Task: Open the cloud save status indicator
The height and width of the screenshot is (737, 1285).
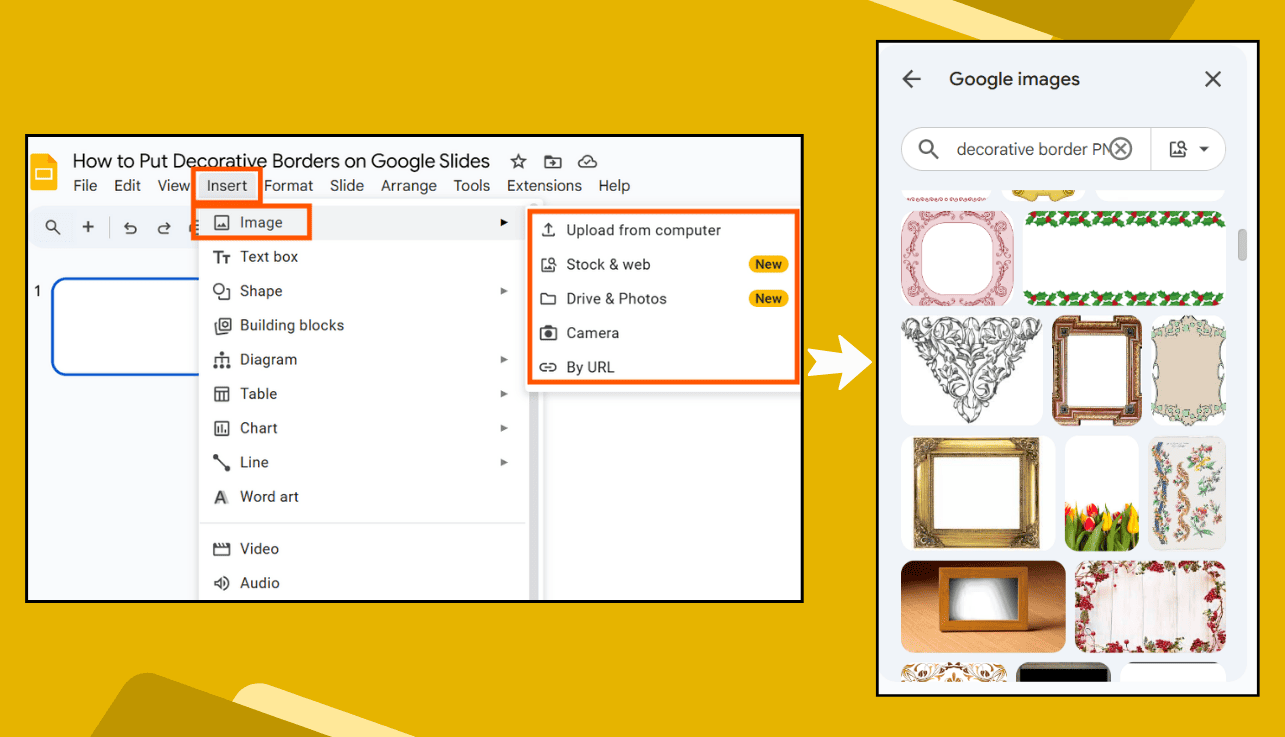Action: 587,161
